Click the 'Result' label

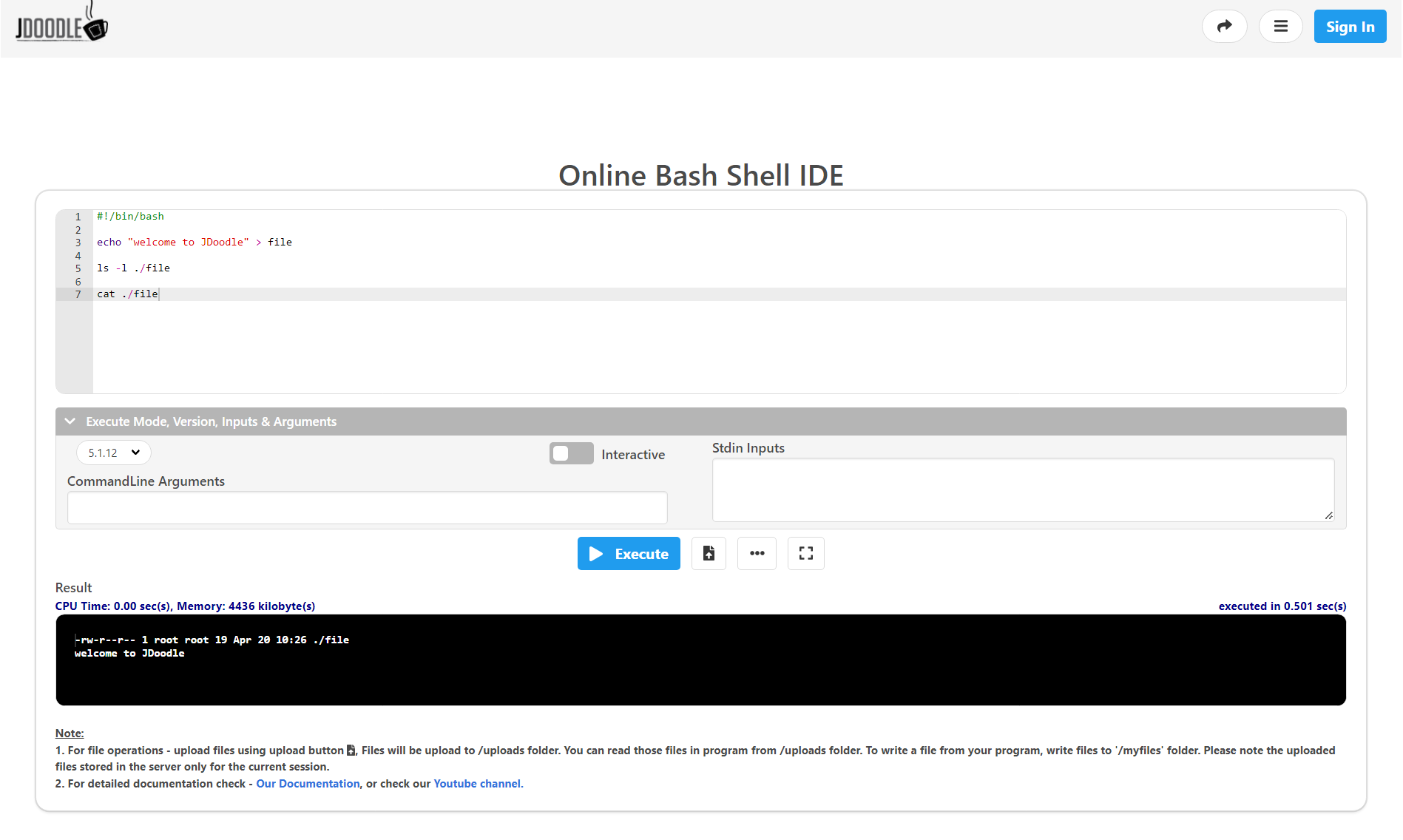(73, 588)
